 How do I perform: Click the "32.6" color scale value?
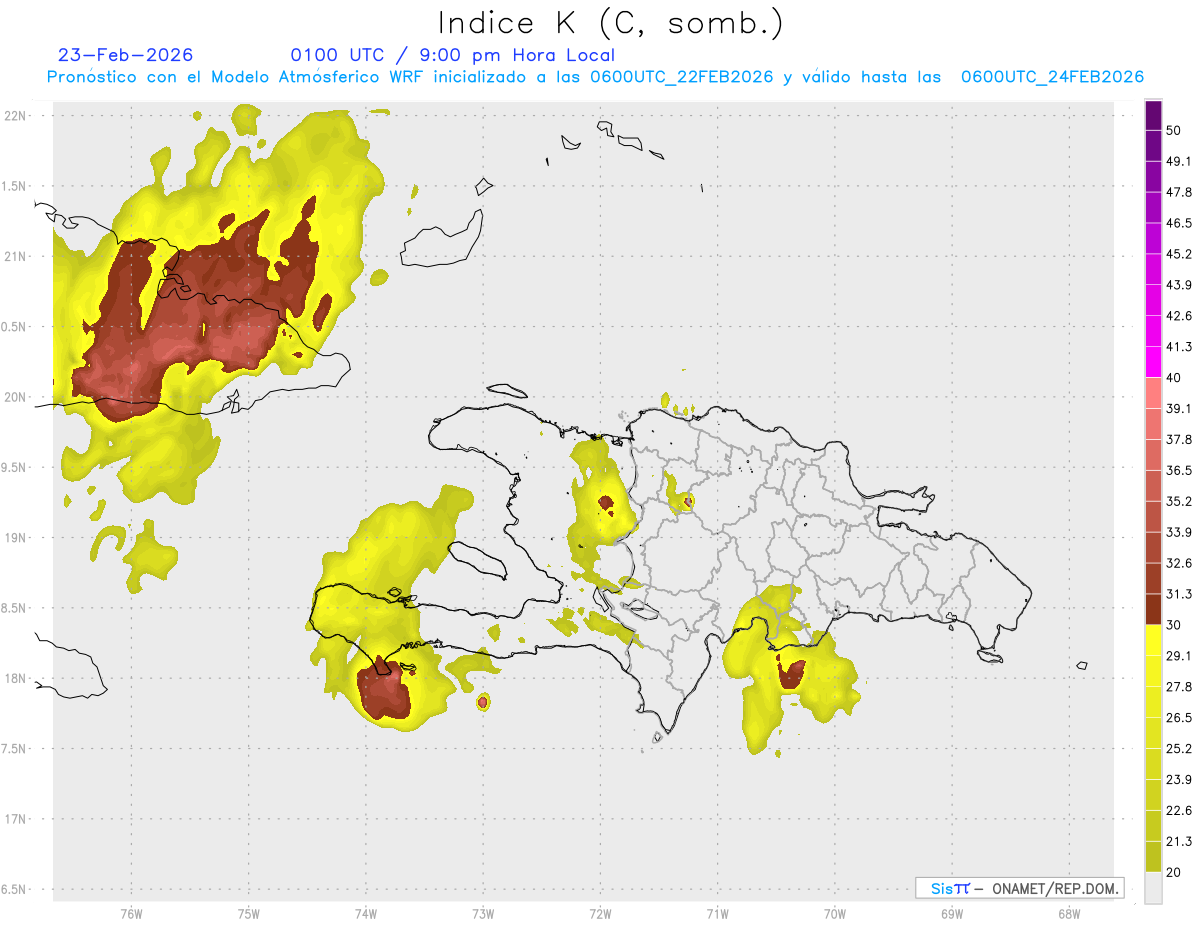(1179, 563)
